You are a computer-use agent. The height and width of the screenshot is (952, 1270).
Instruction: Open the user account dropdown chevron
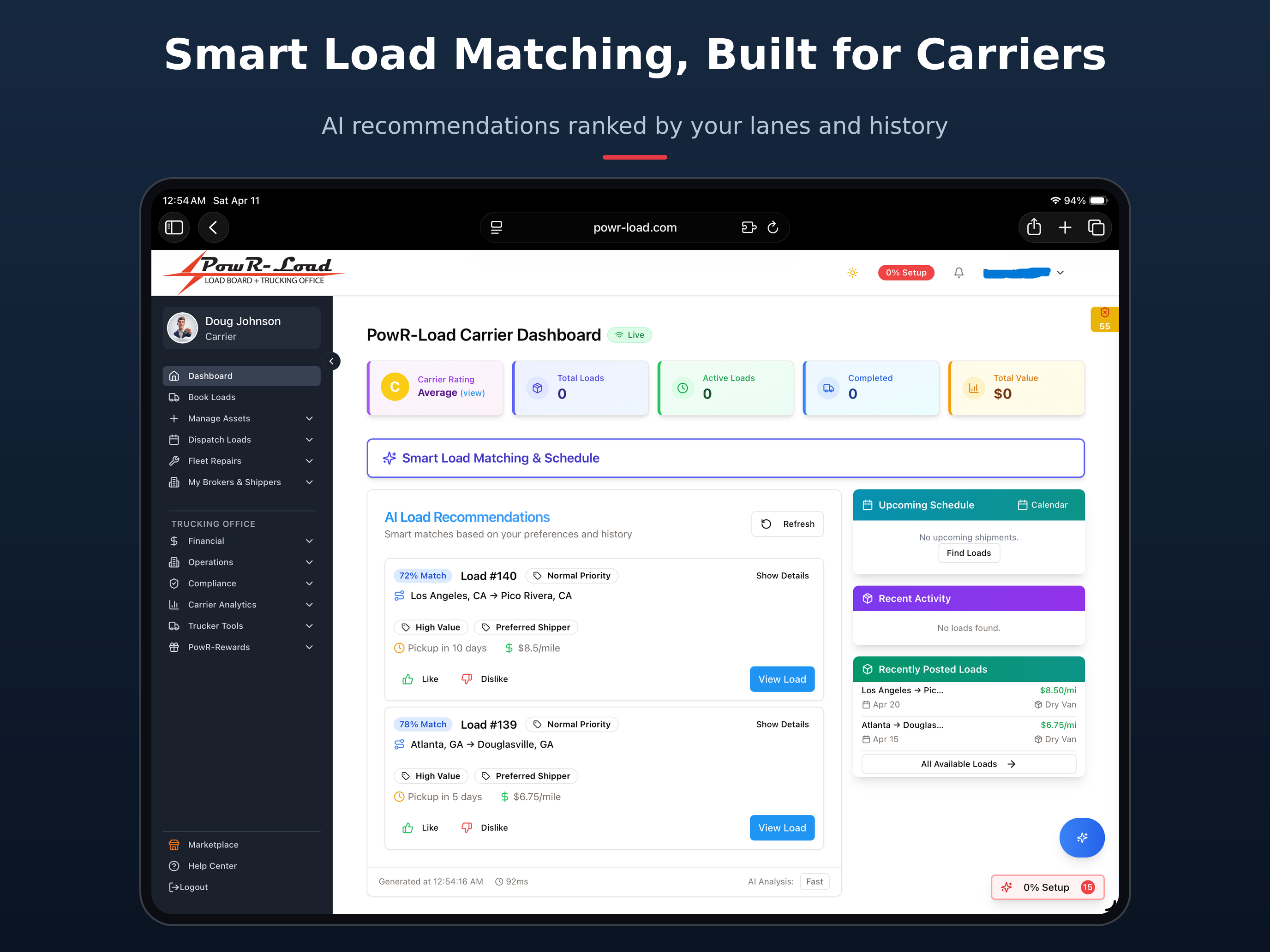point(1060,273)
